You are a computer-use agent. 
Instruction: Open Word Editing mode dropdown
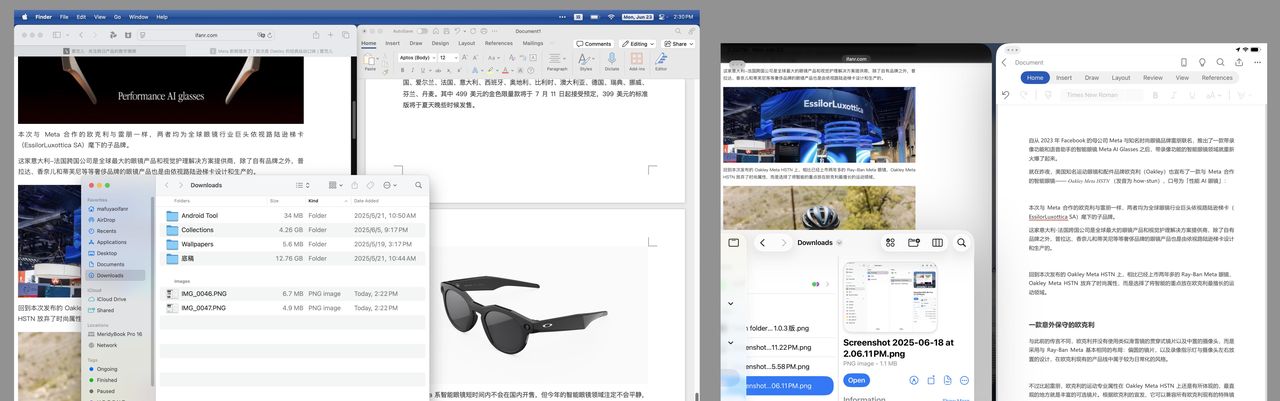(x=636, y=44)
